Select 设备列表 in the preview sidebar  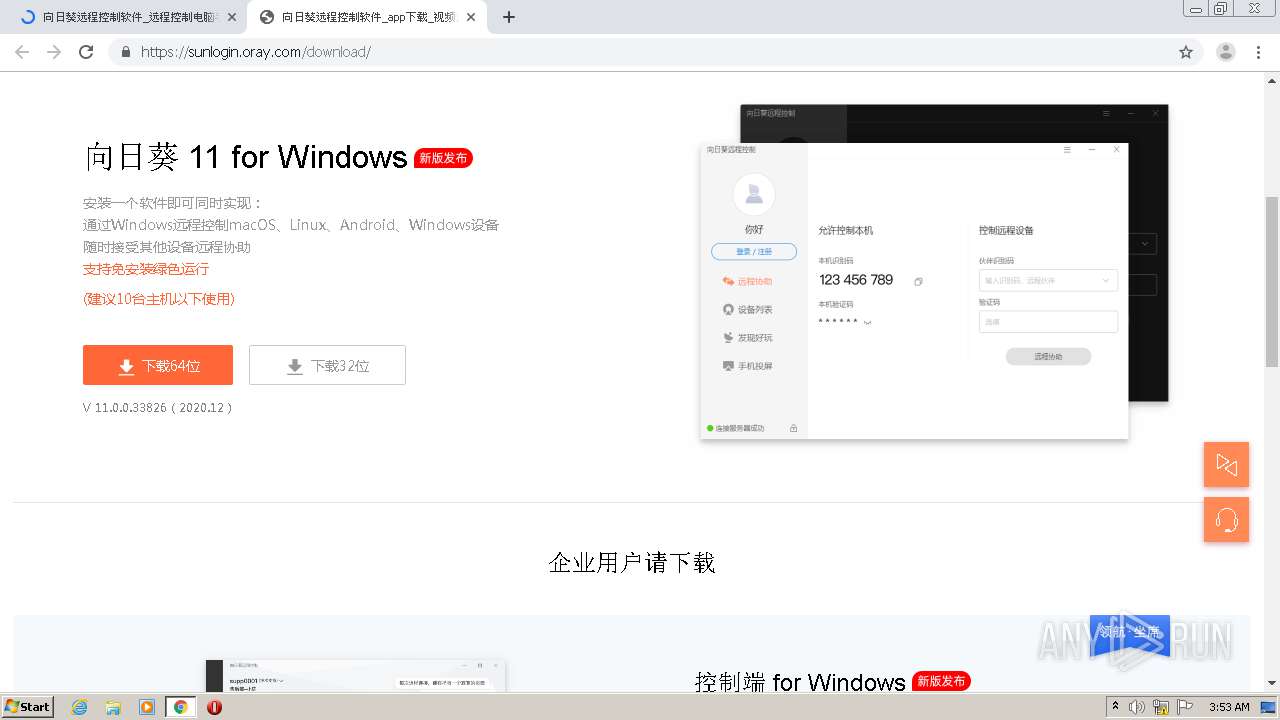(x=748, y=310)
